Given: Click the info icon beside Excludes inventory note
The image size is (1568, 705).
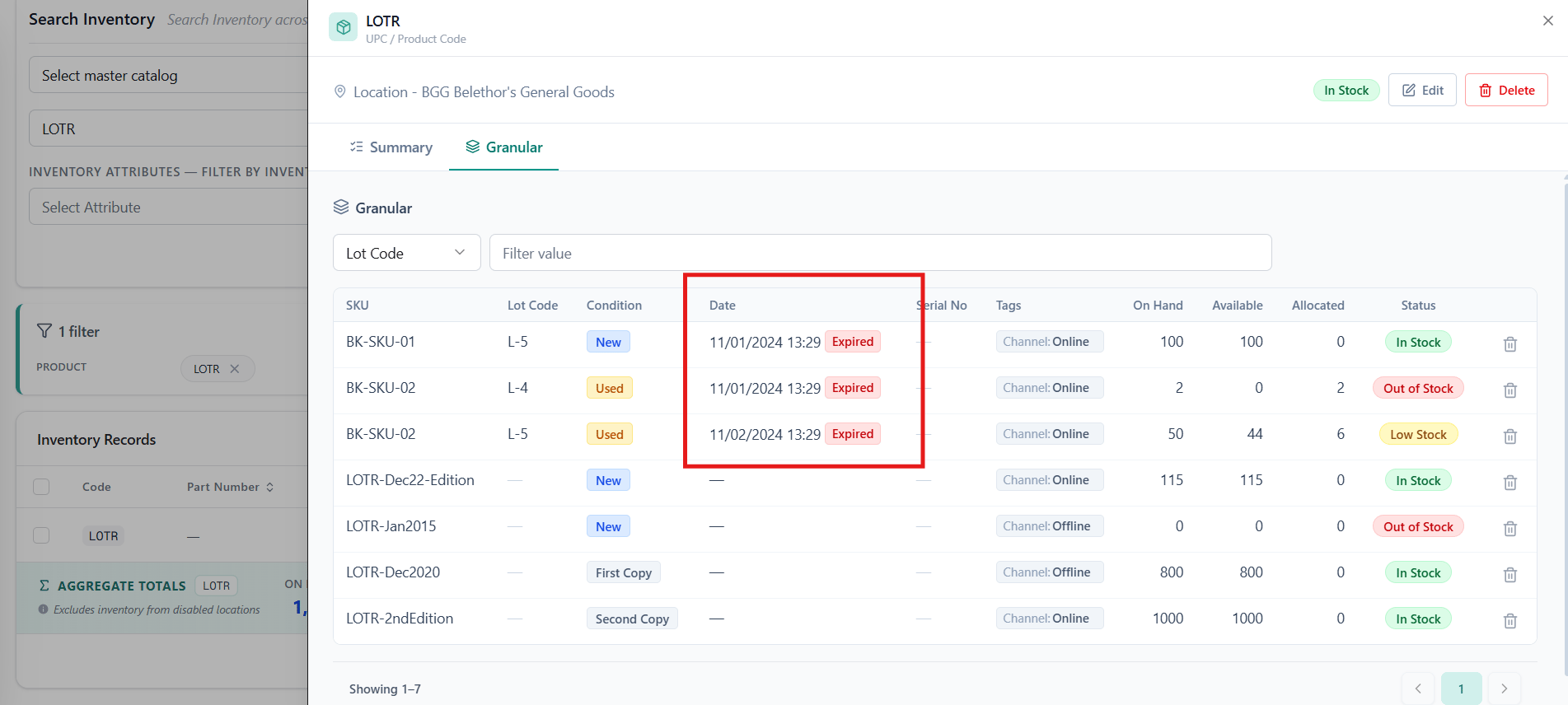Looking at the screenshot, I should [x=43, y=609].
